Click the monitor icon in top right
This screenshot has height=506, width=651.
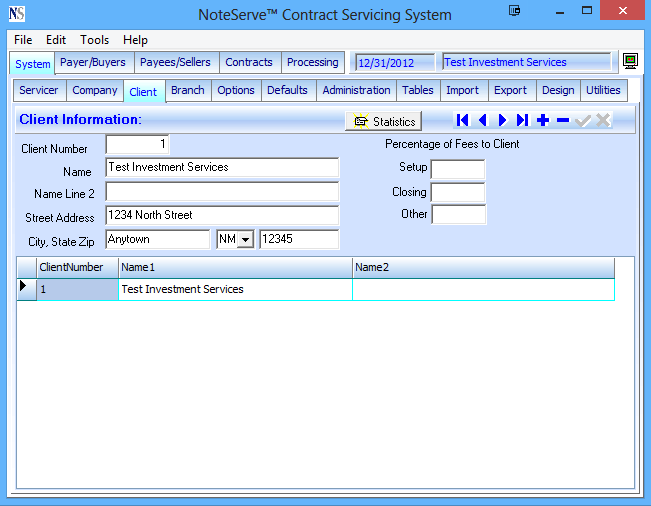tap(630, 62)
